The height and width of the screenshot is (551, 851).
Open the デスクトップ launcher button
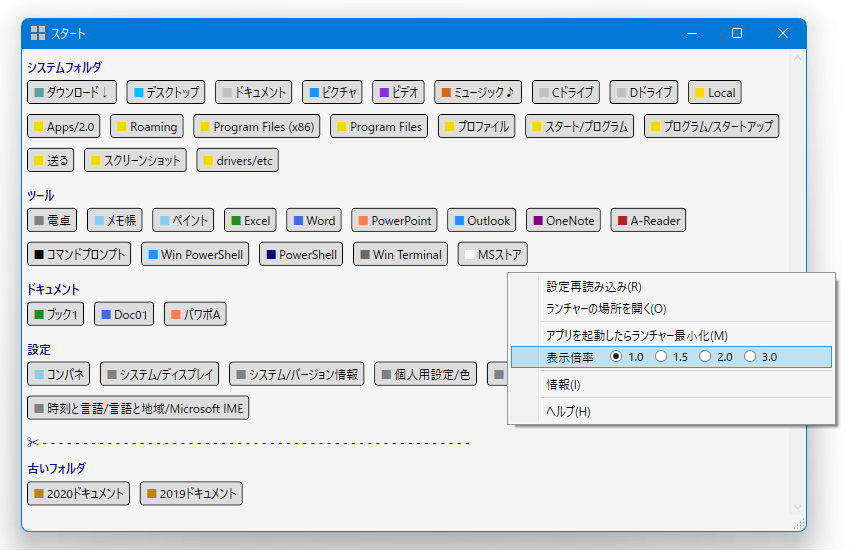166,92
